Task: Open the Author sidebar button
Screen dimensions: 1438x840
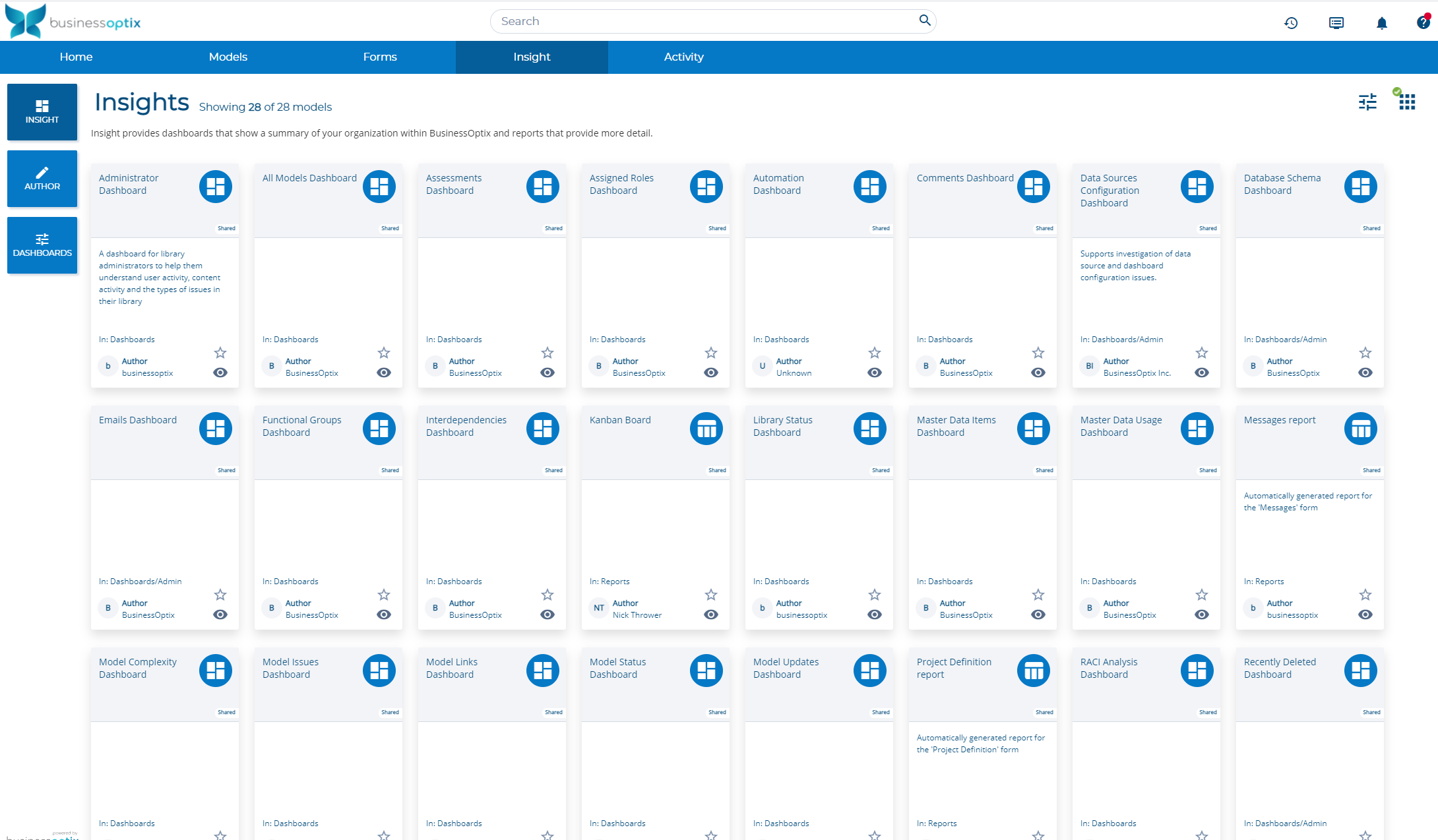Action: 42,179
